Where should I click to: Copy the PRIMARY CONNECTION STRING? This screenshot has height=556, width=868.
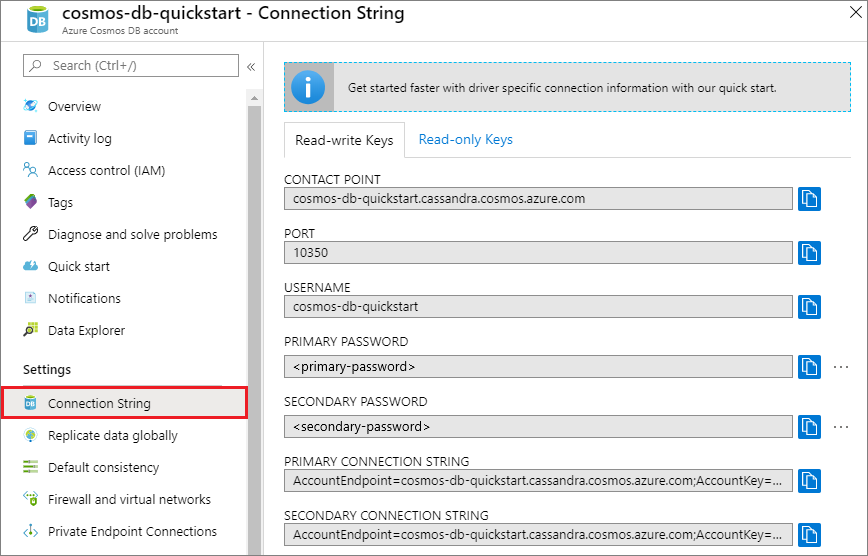(809, 480)
